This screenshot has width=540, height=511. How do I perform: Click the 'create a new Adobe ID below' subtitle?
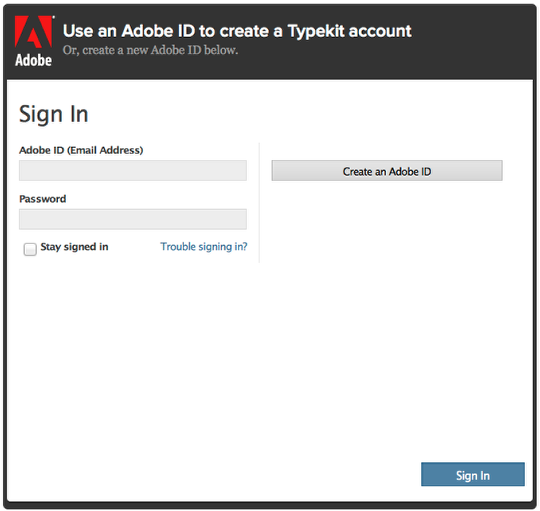click(150, 50)
